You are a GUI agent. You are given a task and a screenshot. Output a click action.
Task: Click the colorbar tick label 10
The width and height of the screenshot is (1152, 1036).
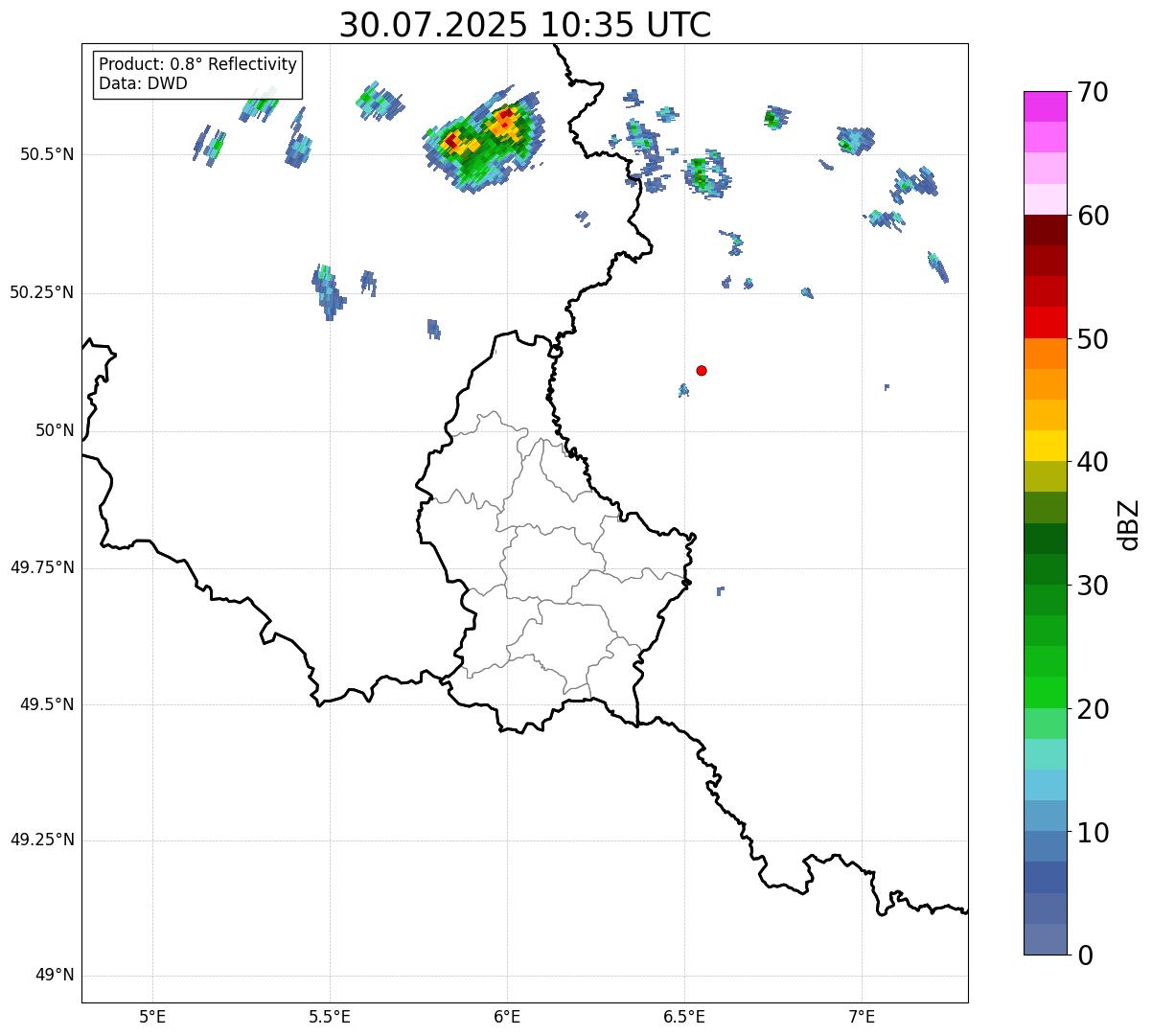pyautogui.click(x=1094, y=833)
